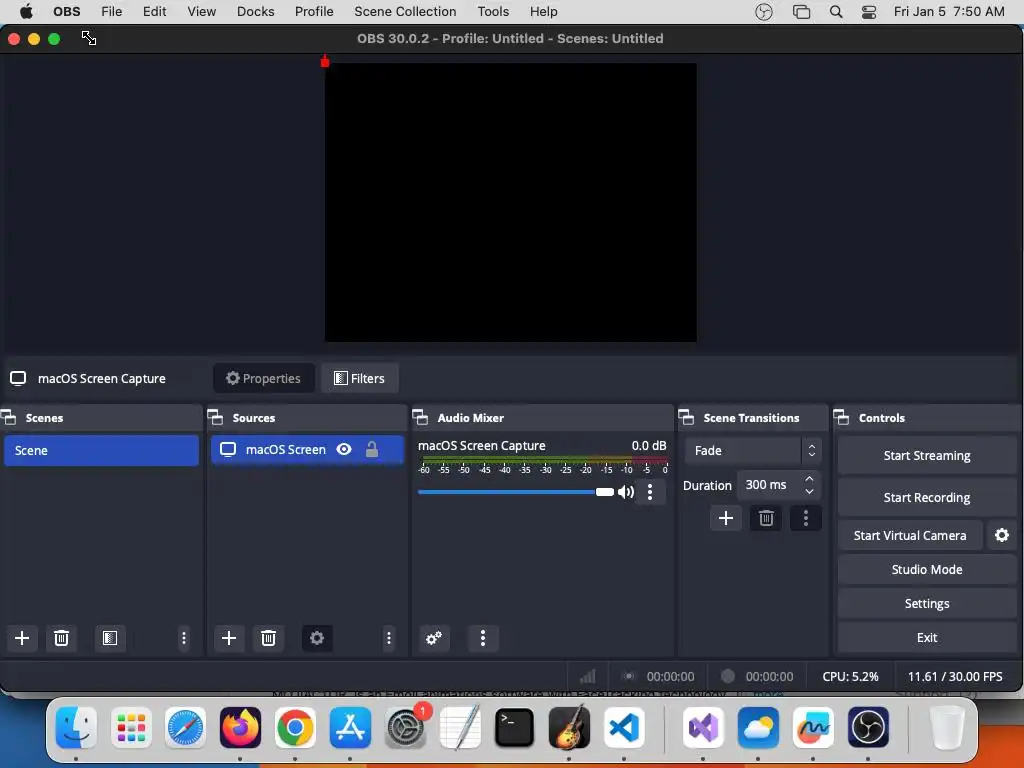Image resolution: width=1024 pixels, height=768 pixels.
Task: Open Scenes panel more options menu
Action: pyautogui.click(x=184, y=638)
